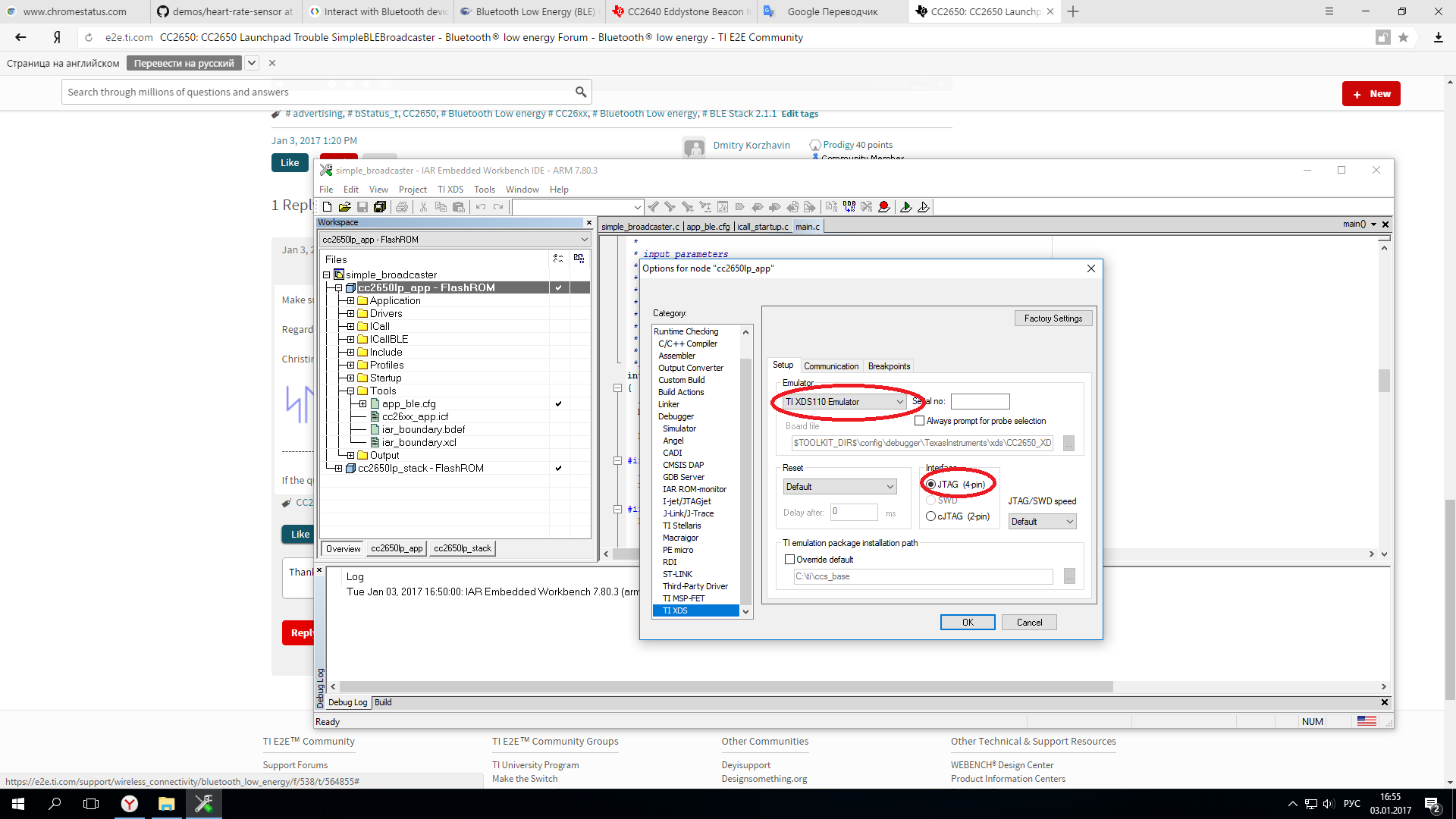Enable Always prompt for probe selection
This screenshot has height=819, width=1456.
pos(920,421)
